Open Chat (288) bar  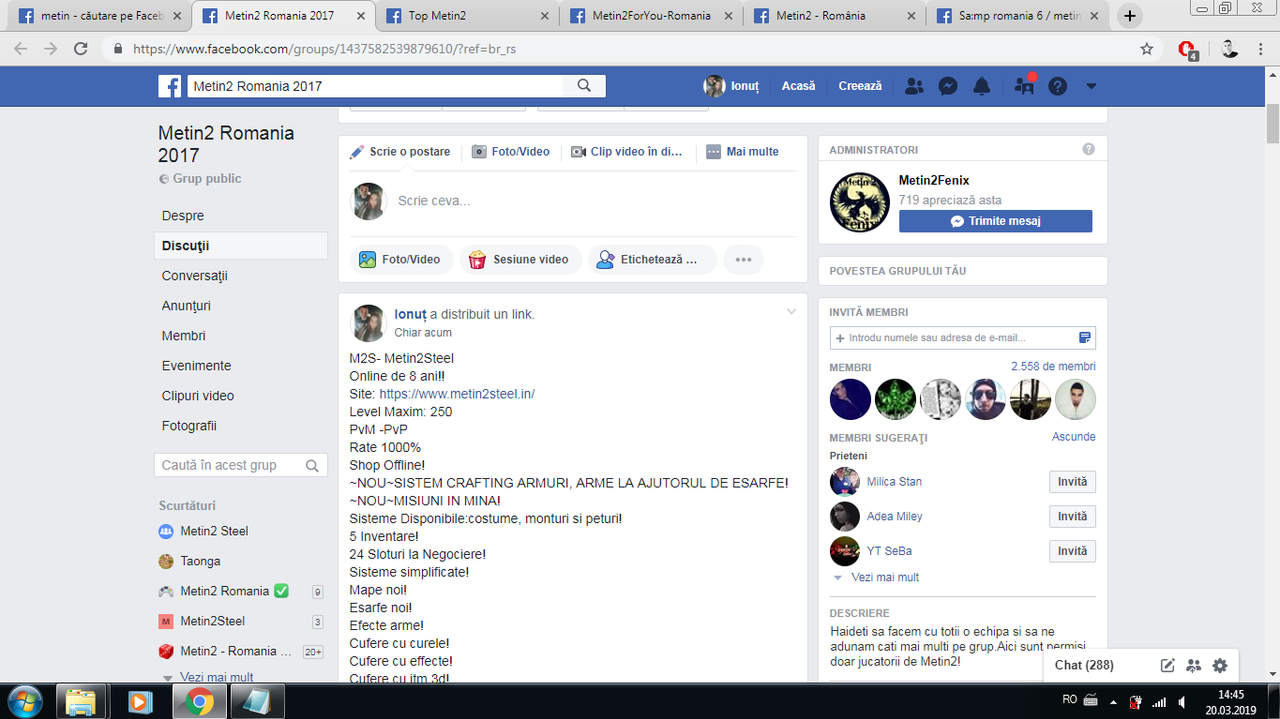click(x=1085, y=665)
